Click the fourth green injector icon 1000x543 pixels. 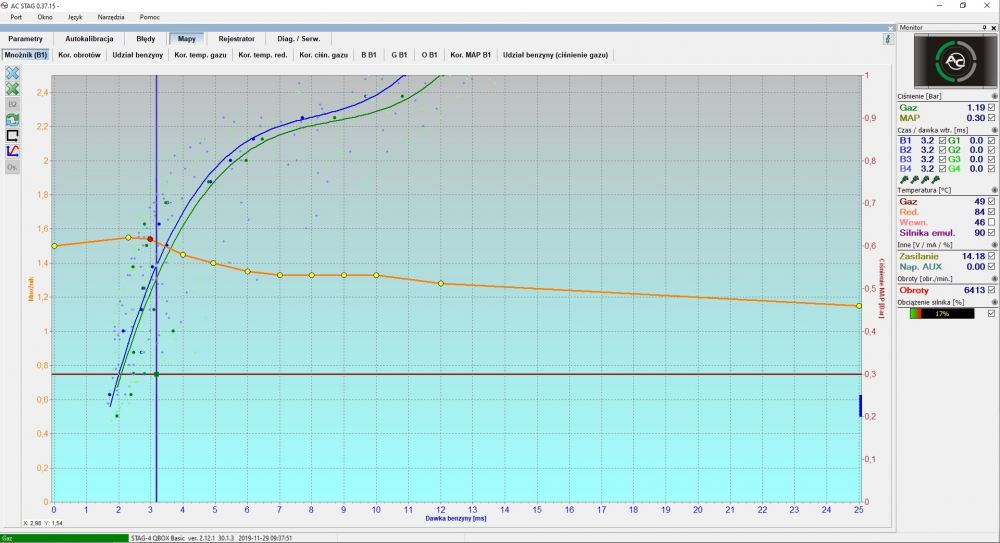tap(936, 180)
